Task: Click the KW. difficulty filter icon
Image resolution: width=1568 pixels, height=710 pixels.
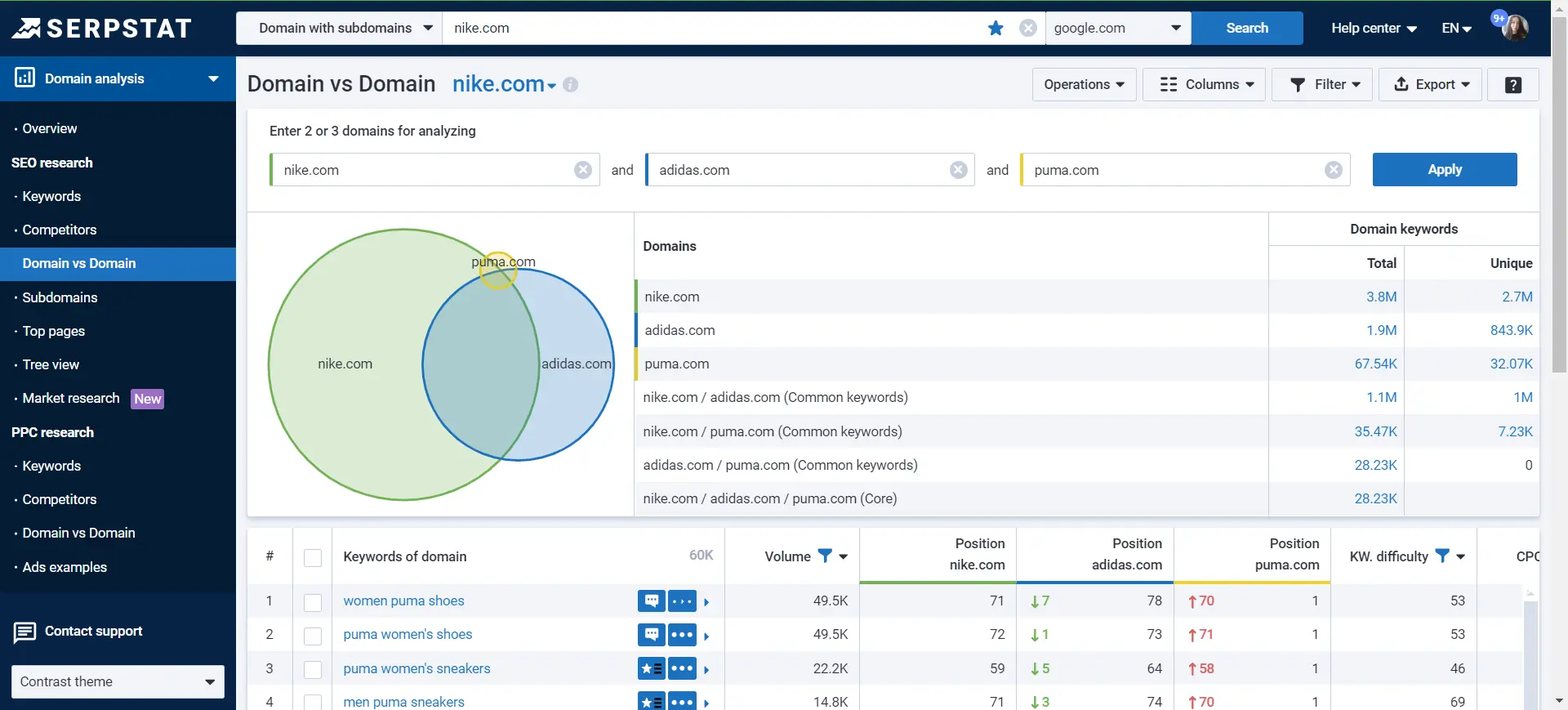Action: pyautogui.click(x=1442, y=556)
